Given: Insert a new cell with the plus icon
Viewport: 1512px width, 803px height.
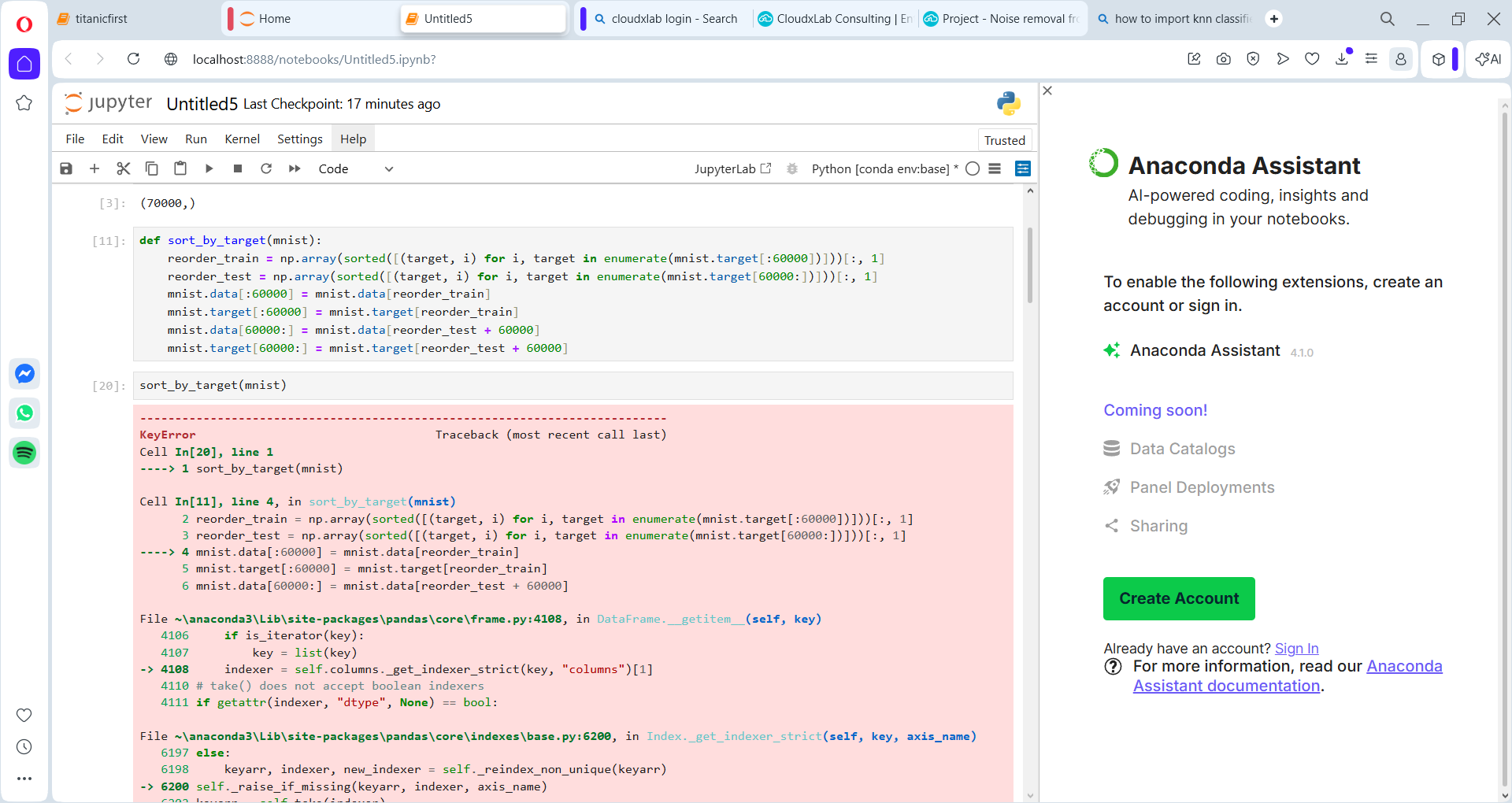Looking at the screenshot, I should coord(94,168).
